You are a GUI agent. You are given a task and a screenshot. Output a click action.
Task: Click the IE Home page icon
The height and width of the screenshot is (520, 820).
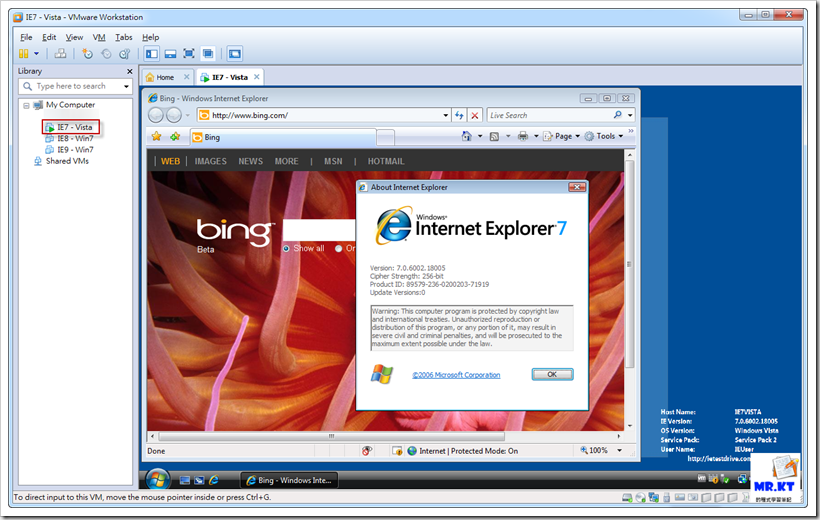pyautogui.click(x=466, y=136)
